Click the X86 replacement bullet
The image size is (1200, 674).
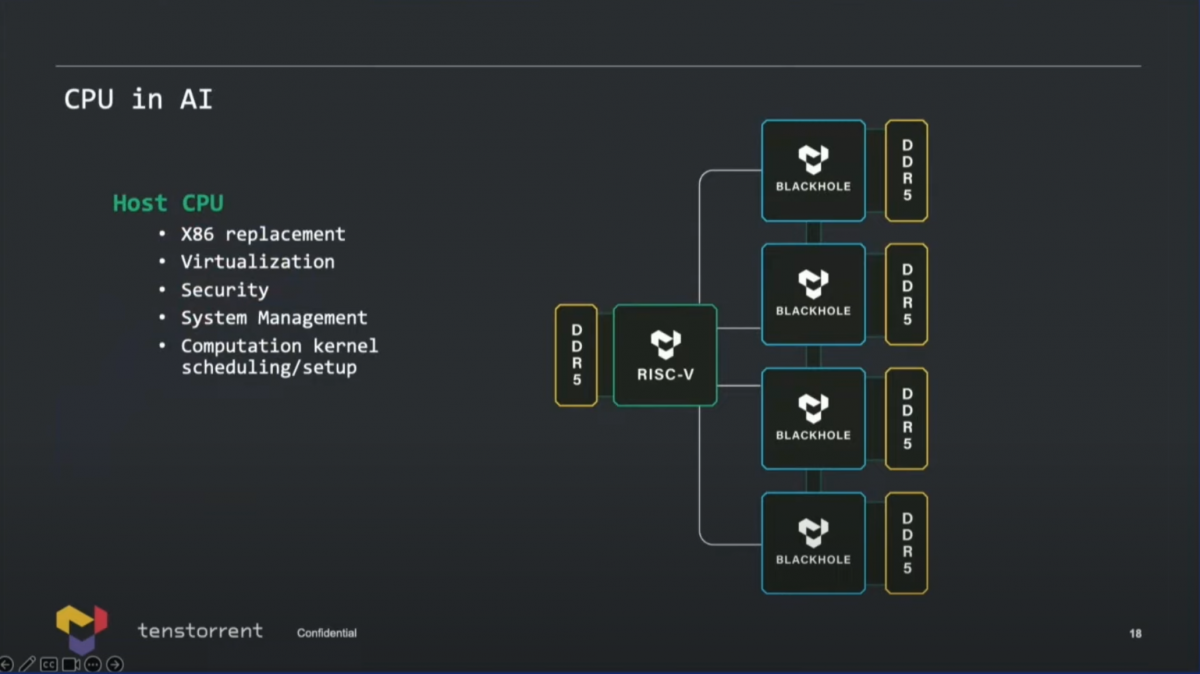coord(263,234)
